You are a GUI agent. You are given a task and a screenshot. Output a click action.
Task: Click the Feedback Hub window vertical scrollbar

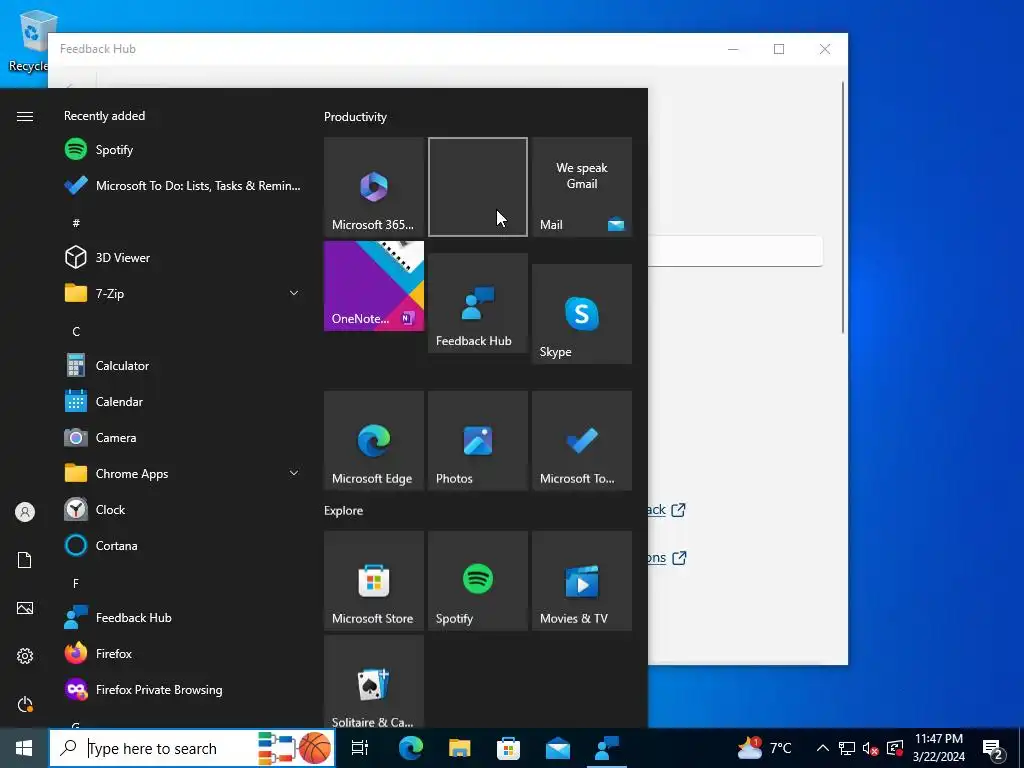point(842,206)
